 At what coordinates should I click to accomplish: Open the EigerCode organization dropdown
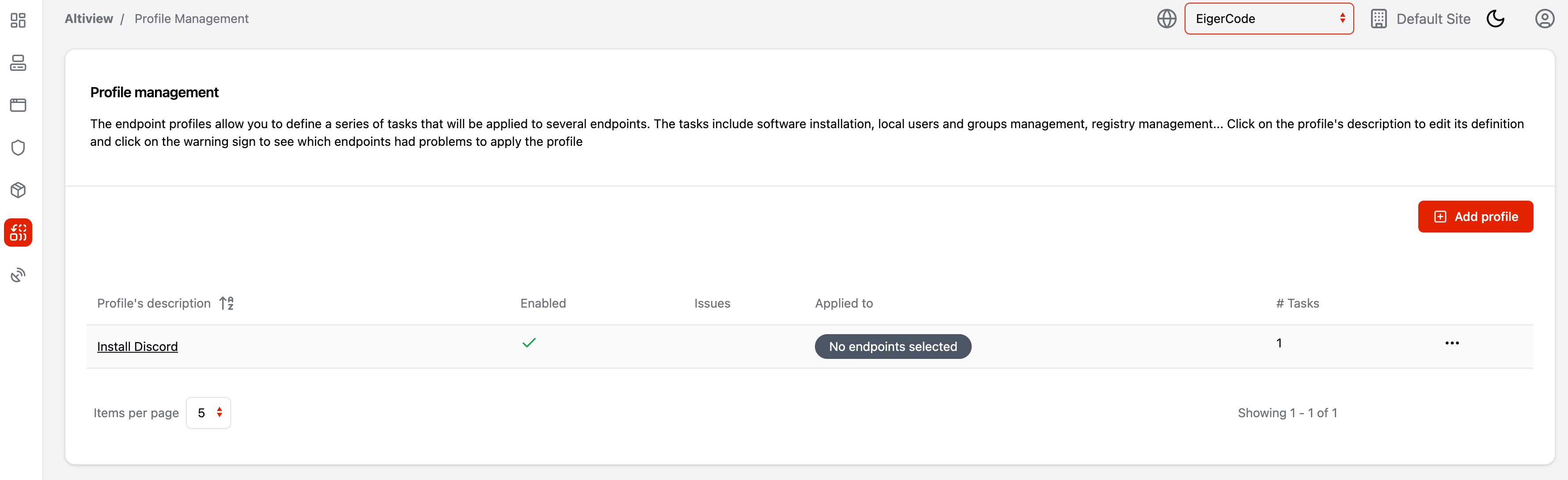[1269, 19]
